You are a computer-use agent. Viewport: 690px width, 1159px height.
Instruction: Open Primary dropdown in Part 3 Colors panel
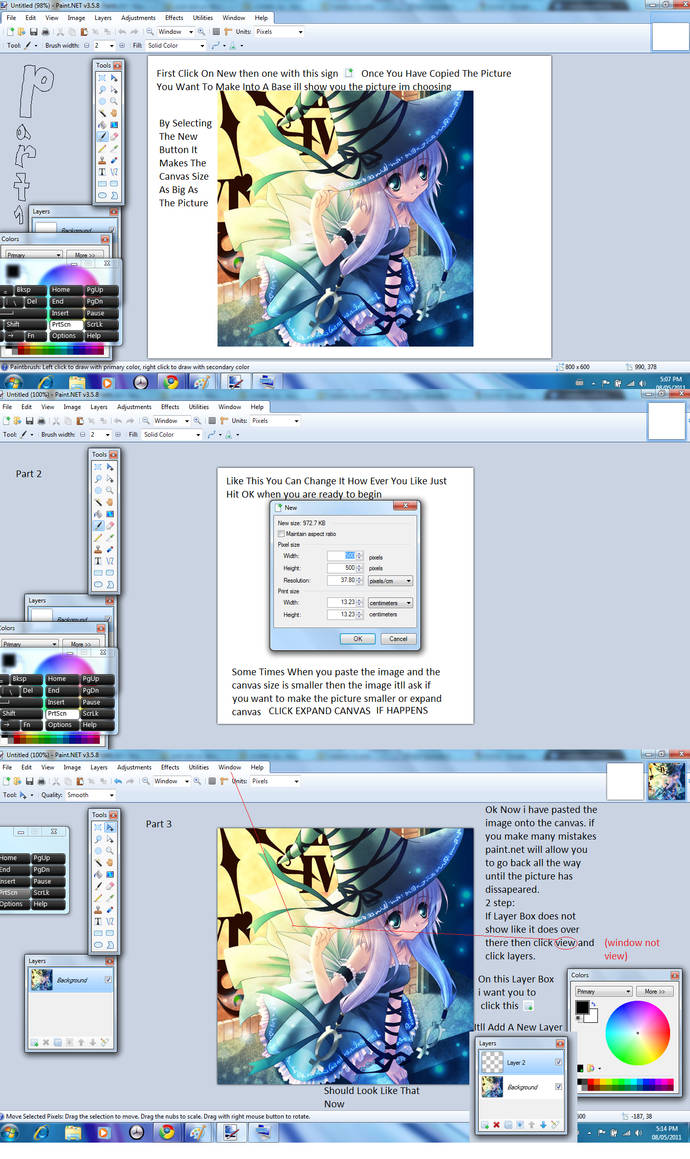click(603, 991)
